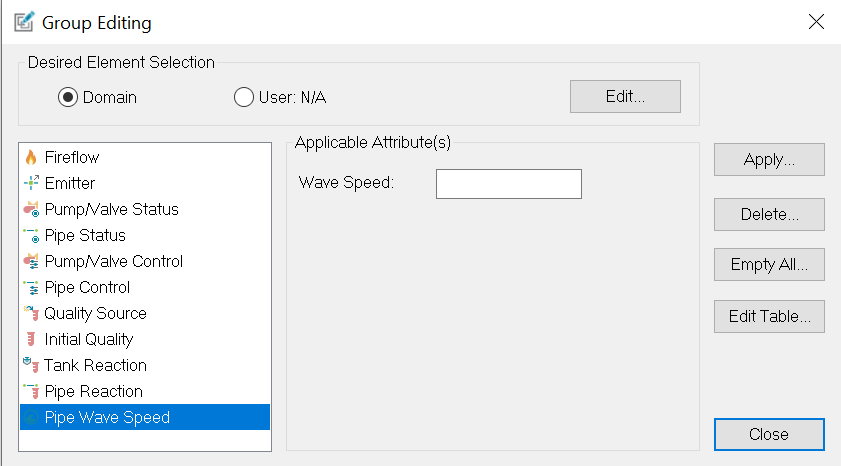
Task: Click the Fireflow flame icon
Action: 31,157
